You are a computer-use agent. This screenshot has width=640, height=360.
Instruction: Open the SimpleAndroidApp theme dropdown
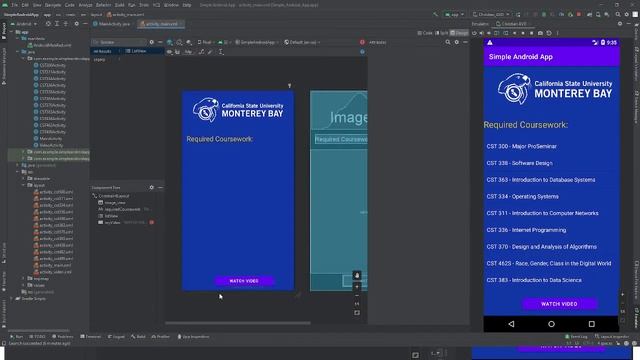[x=257, y=42]
